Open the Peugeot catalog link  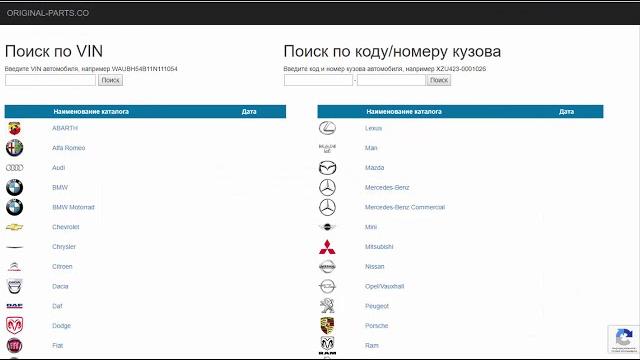click(x=377, y=306)
